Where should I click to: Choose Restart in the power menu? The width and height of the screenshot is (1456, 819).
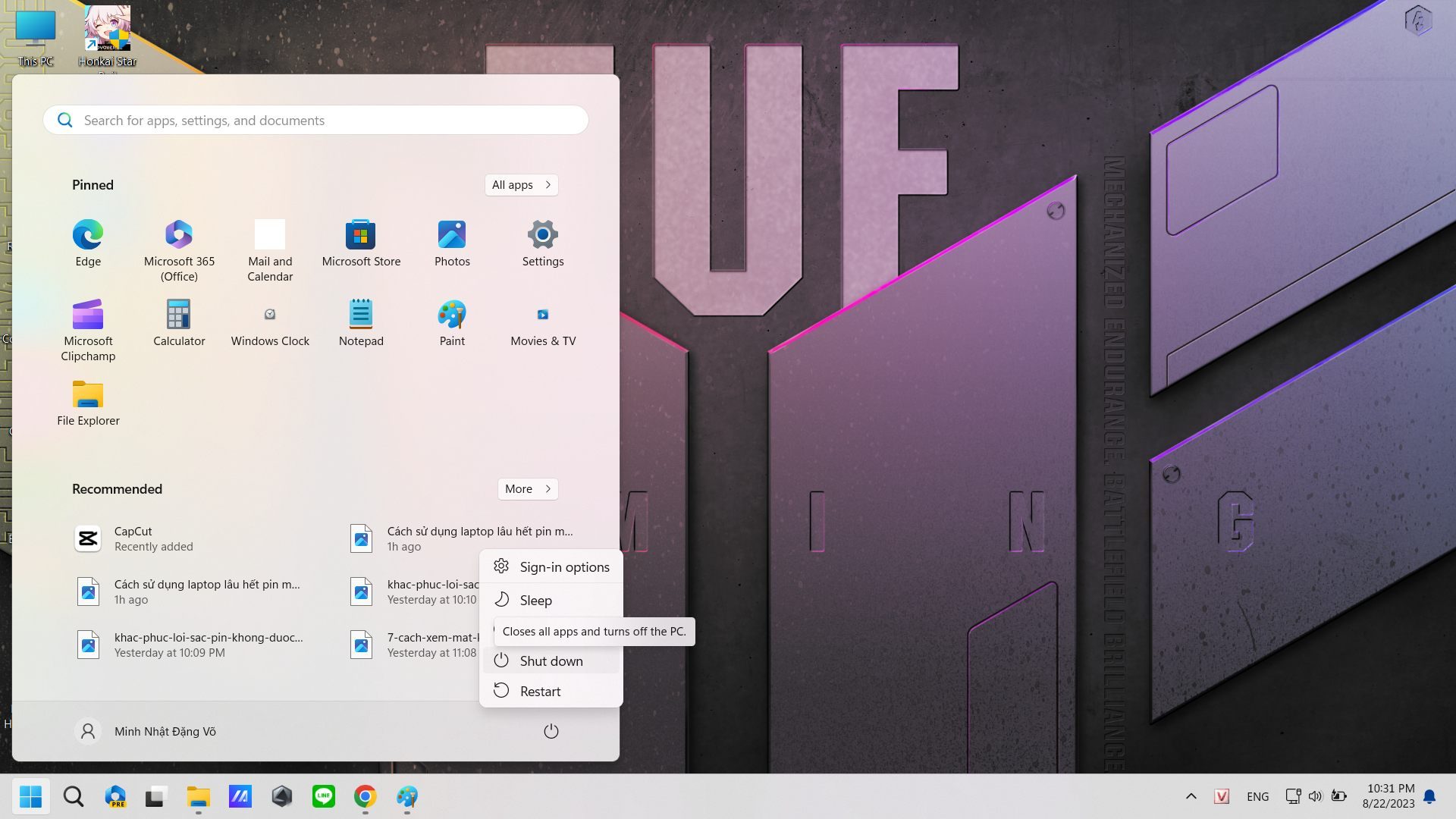(540, 692)
